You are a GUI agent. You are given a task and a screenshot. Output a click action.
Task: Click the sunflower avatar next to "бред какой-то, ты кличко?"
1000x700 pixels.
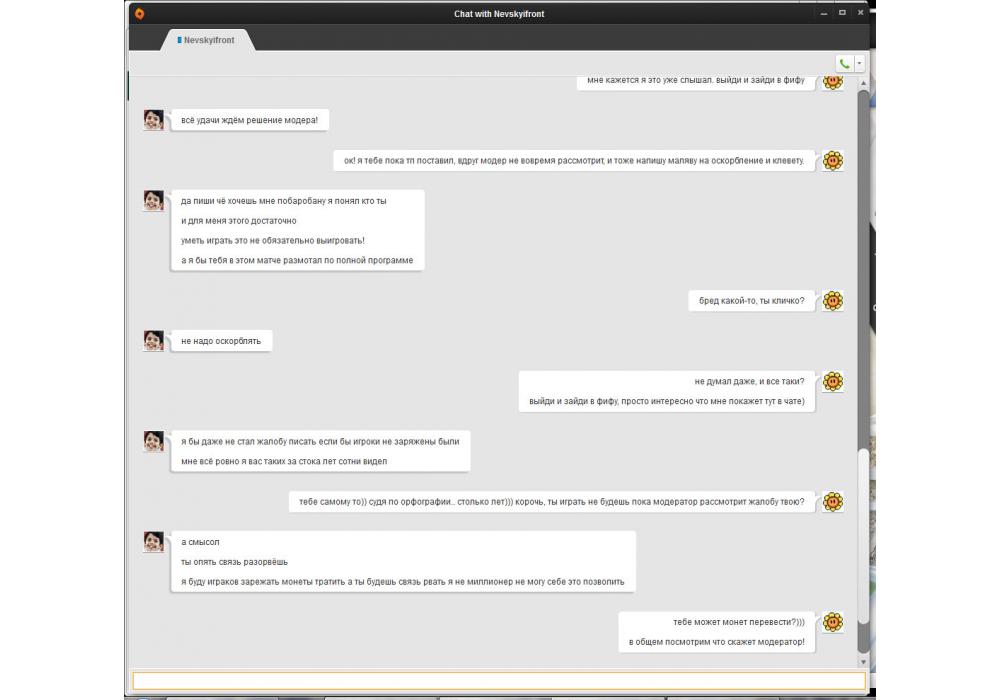[832, 301]
